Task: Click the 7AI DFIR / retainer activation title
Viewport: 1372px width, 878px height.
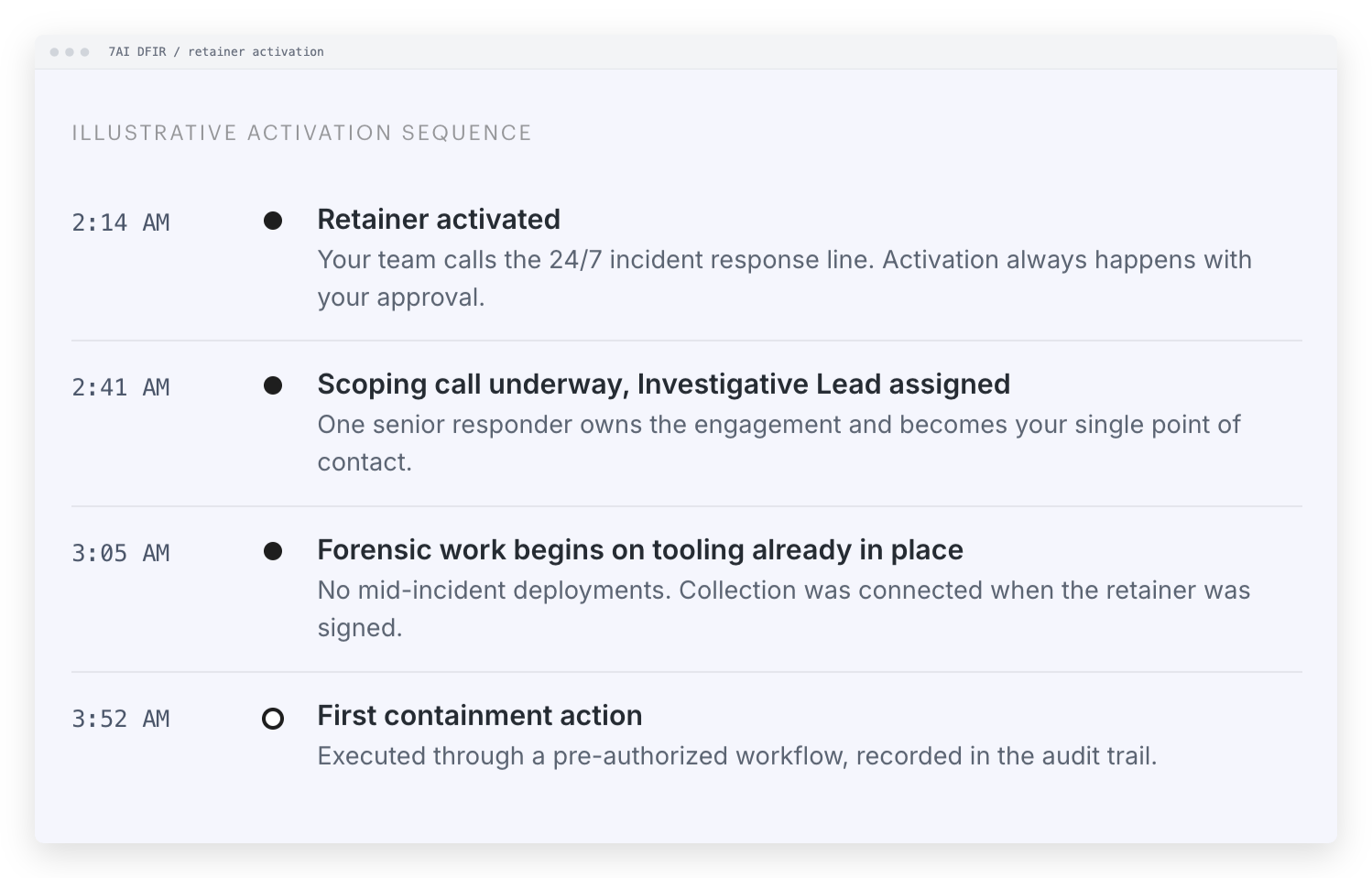Action: [216, 52]
